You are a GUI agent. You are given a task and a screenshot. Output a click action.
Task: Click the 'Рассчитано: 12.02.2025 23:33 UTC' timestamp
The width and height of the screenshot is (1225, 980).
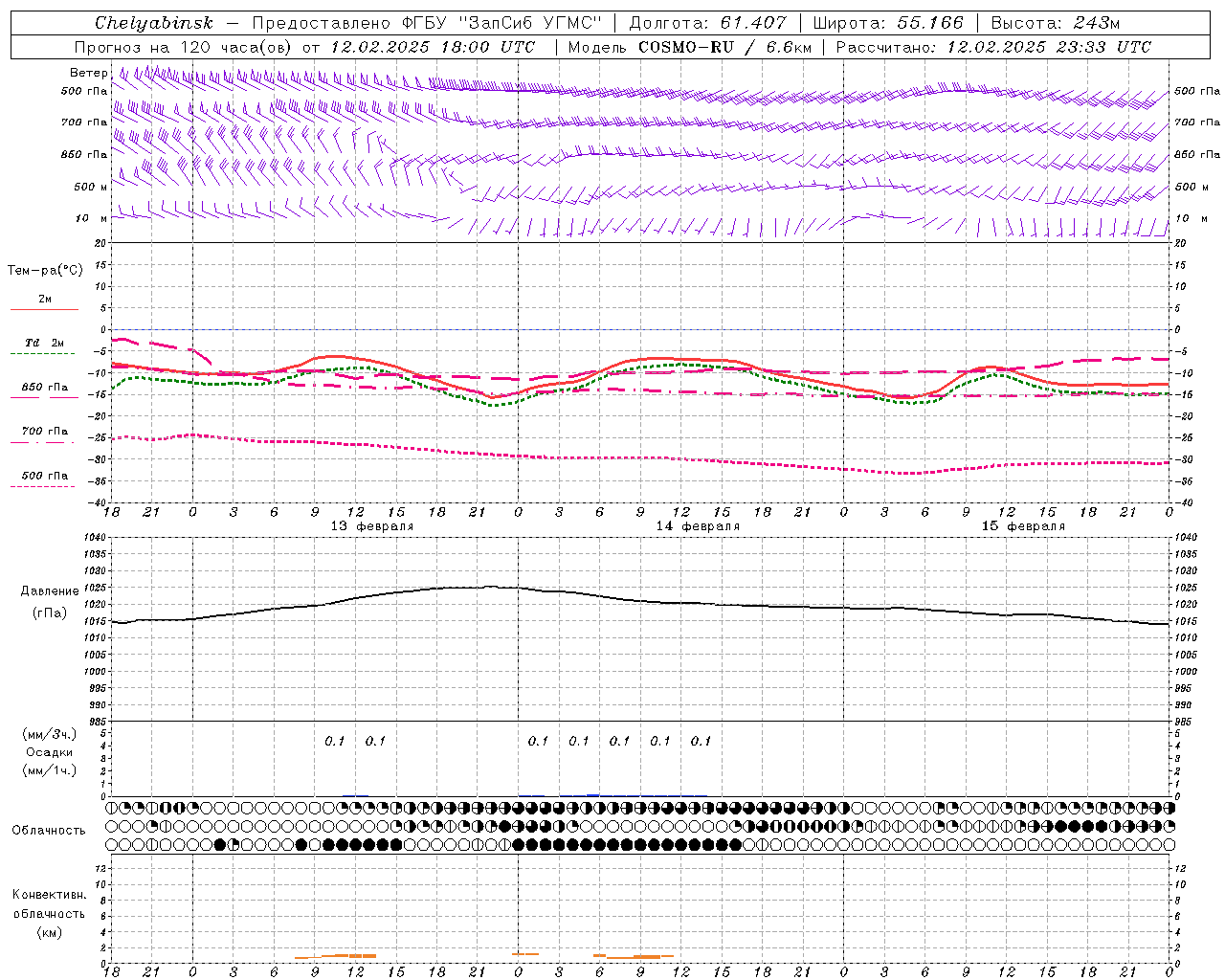[x=993, y=47]
